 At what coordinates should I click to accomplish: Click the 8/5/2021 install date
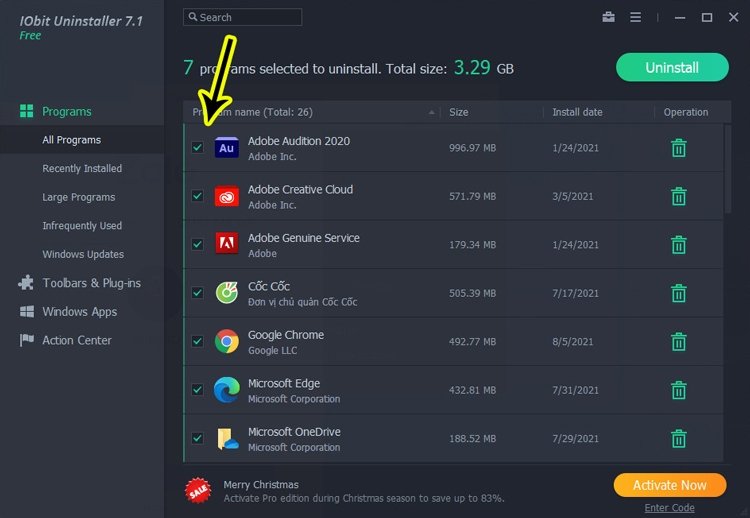573,342
